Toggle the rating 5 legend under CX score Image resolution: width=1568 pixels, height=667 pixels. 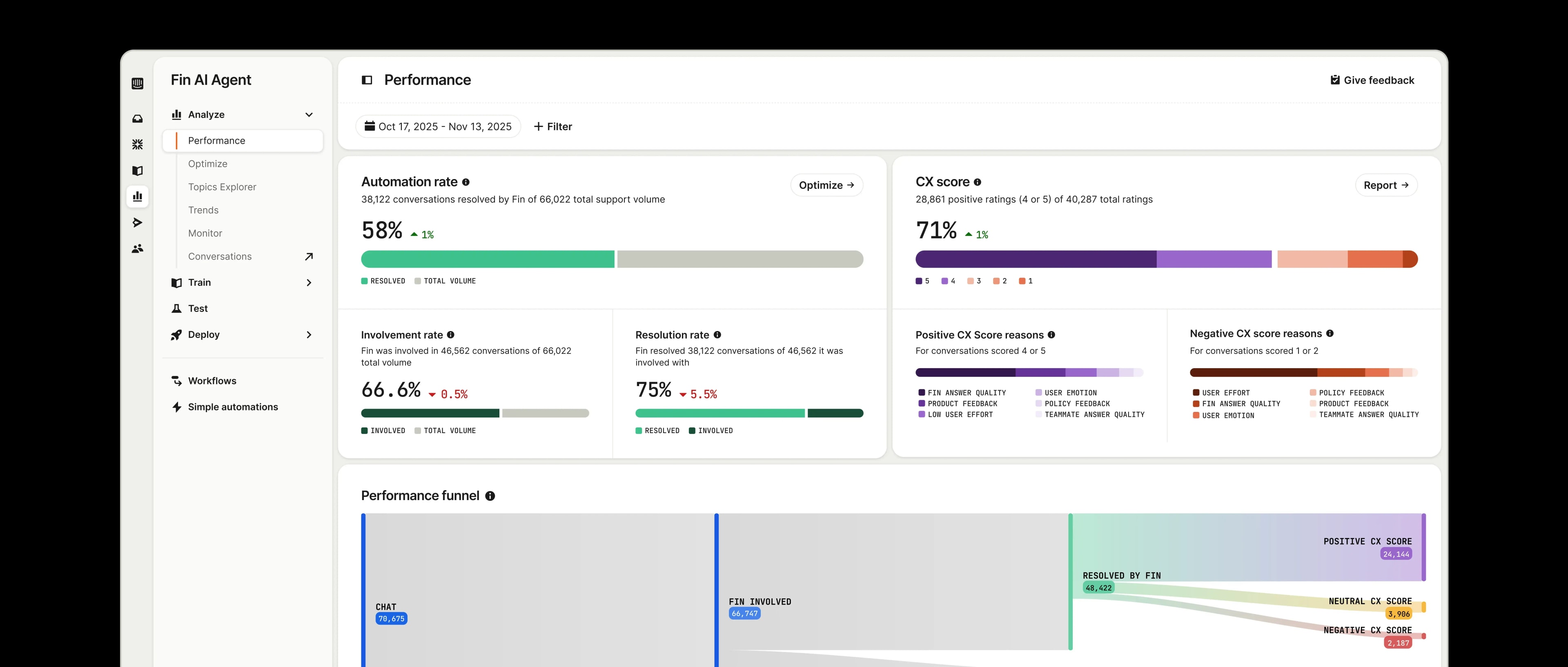pyautogui.click(x=923, y=280)
